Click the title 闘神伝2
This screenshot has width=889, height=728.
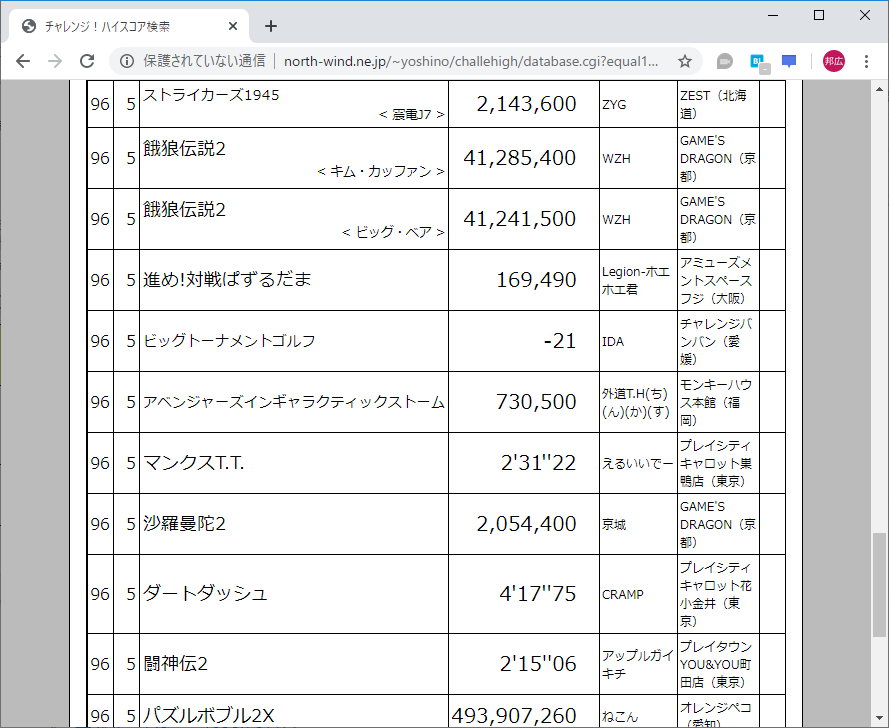click(175, 663)
